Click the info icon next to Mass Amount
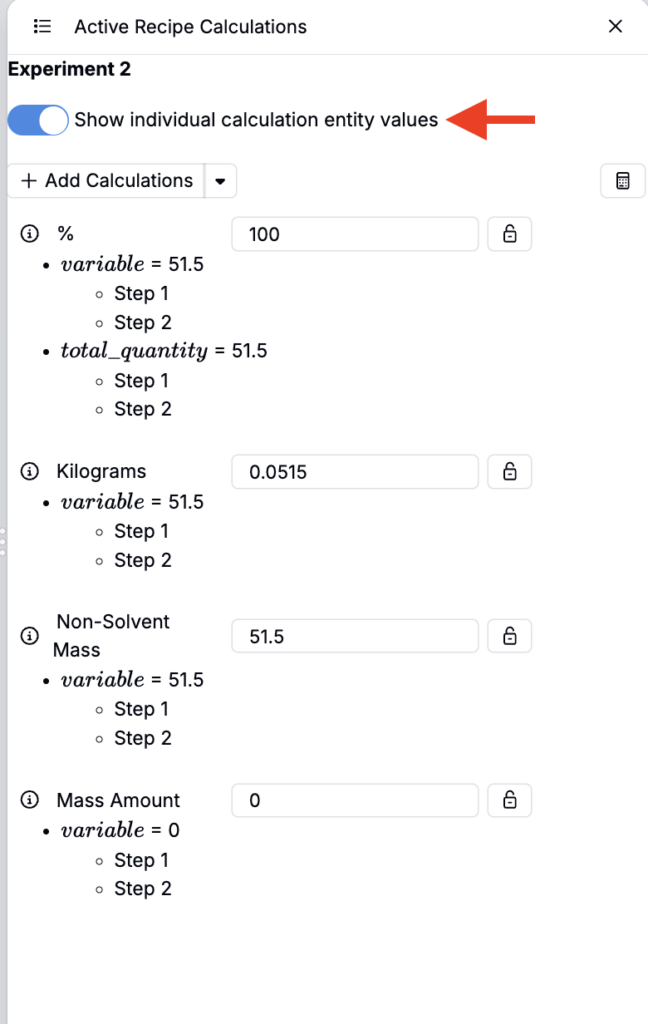Image resolution: width=648 pixels, height=1024 pixels. [29, 799]
